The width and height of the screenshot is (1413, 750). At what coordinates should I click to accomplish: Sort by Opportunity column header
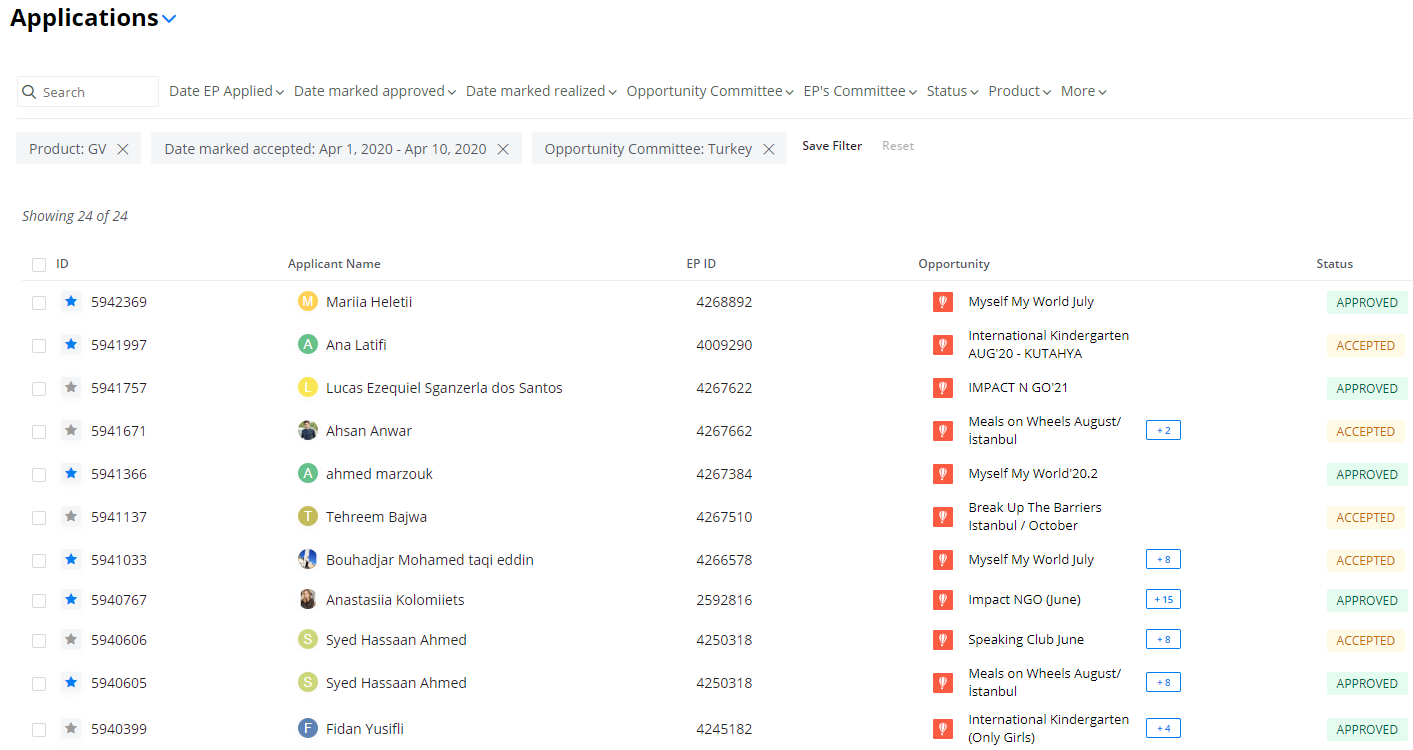[954, 264]
